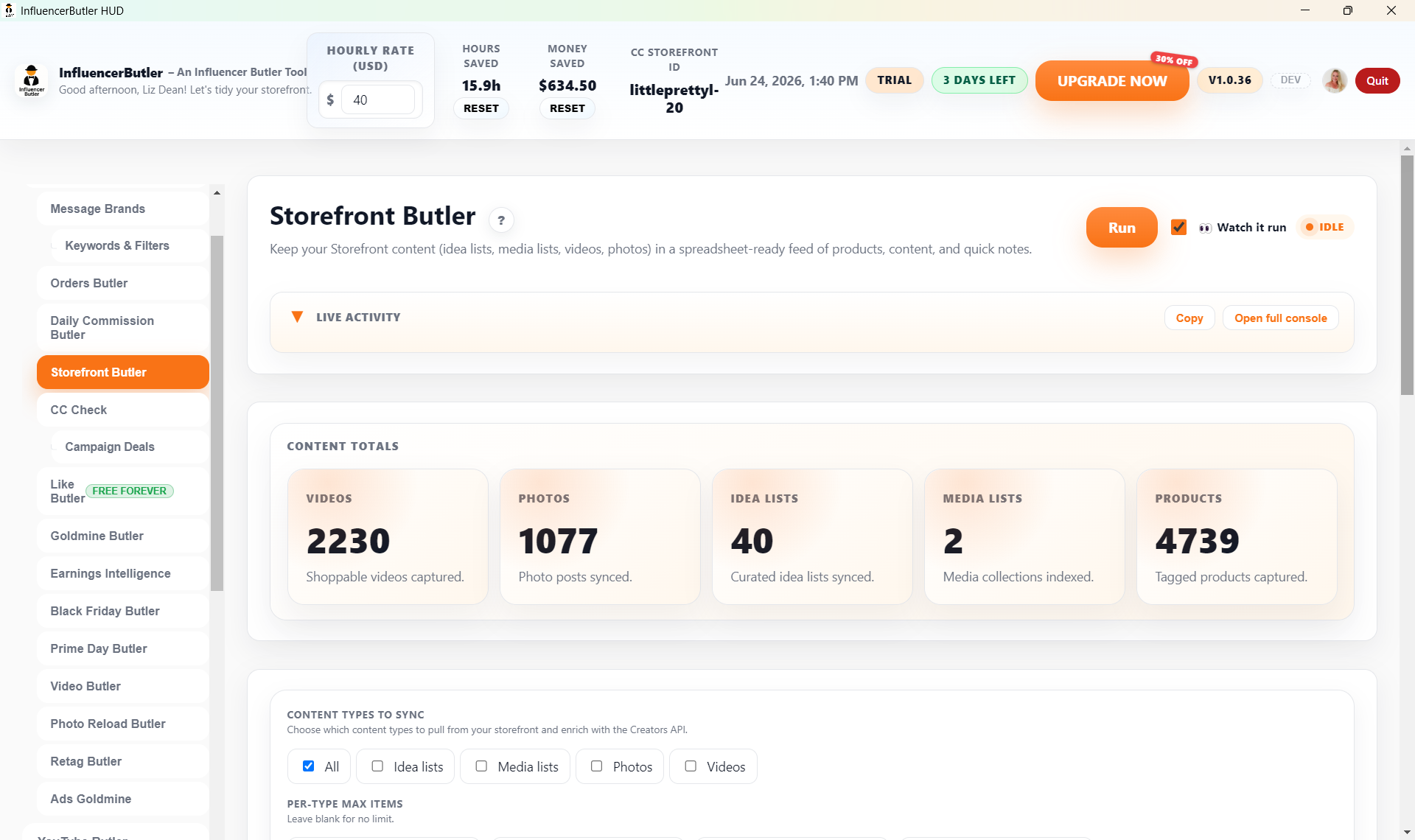The height and width of the screenshot is (840, 1415).
Task: Click the Idea Lists card showing 40
Action: [812, 536]
